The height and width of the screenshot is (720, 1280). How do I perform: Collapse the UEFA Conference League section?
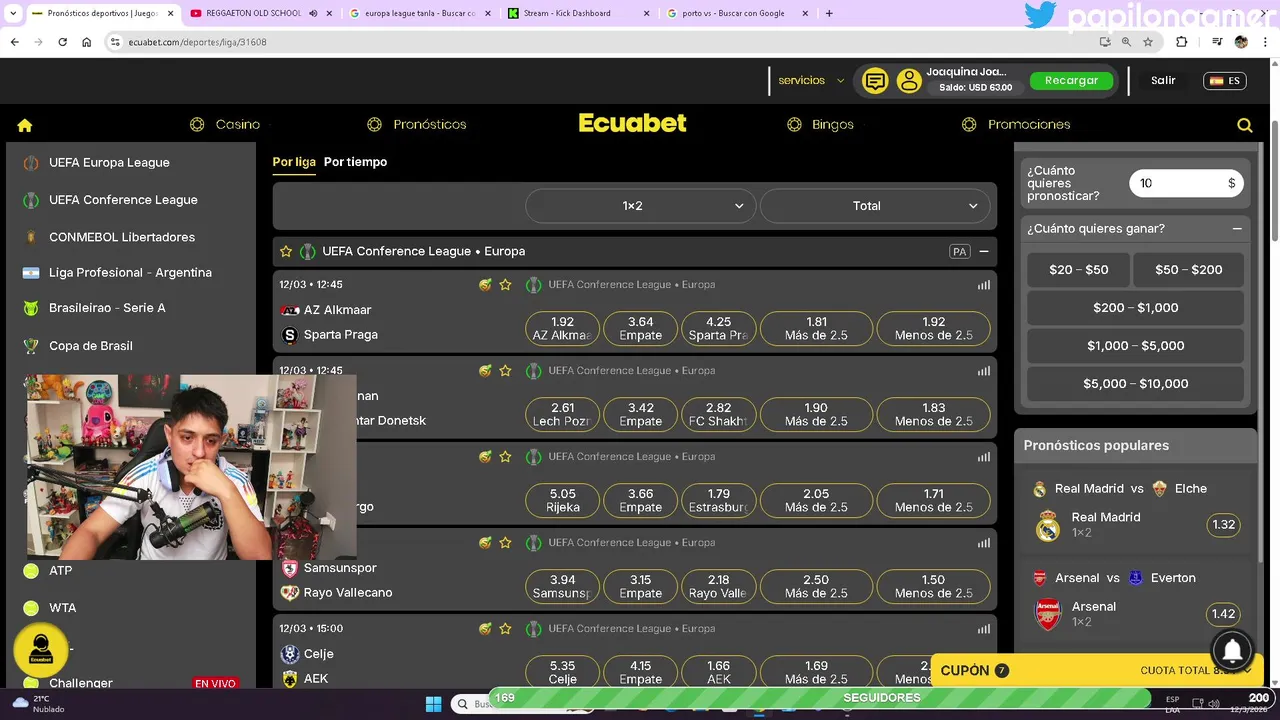coord(984,252)
